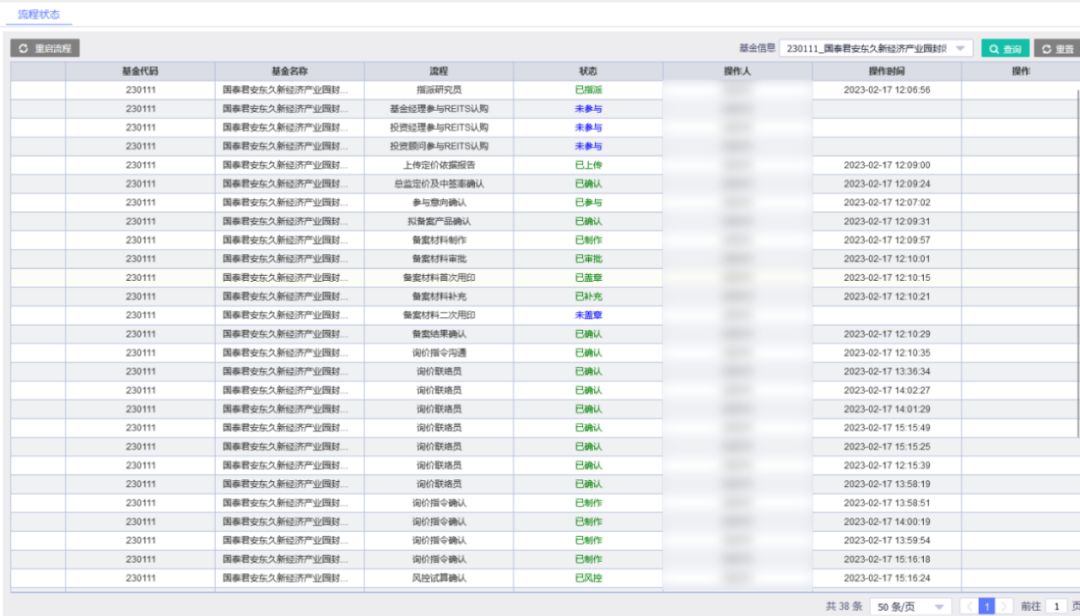Viewport: 1080px width, 616px height.
Task: Click the 前往 page number input field
Action: pyautogui.click(x=1056, y=606)
